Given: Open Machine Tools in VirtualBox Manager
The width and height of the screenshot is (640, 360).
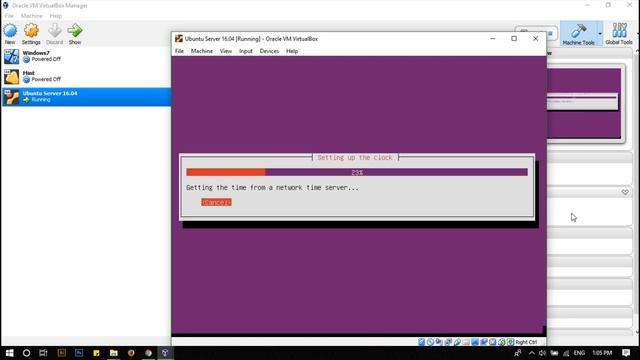Looking at the screenshot, I should (x=578, y=33).
